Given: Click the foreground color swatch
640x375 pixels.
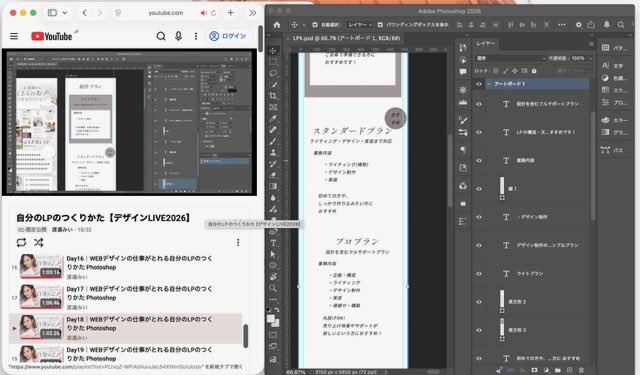Looking at the screenshot, I should (271, 319).
